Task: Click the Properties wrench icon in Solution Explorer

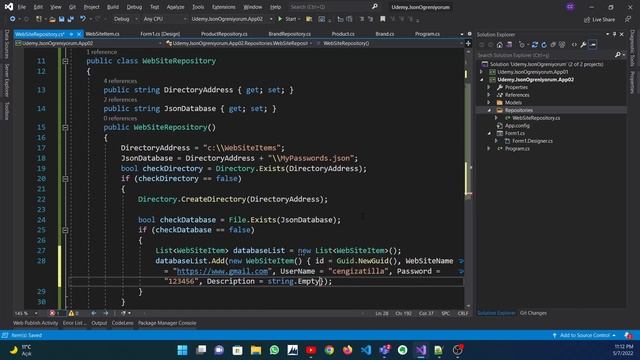Action: pyautogui.click(x=584, y=45)
